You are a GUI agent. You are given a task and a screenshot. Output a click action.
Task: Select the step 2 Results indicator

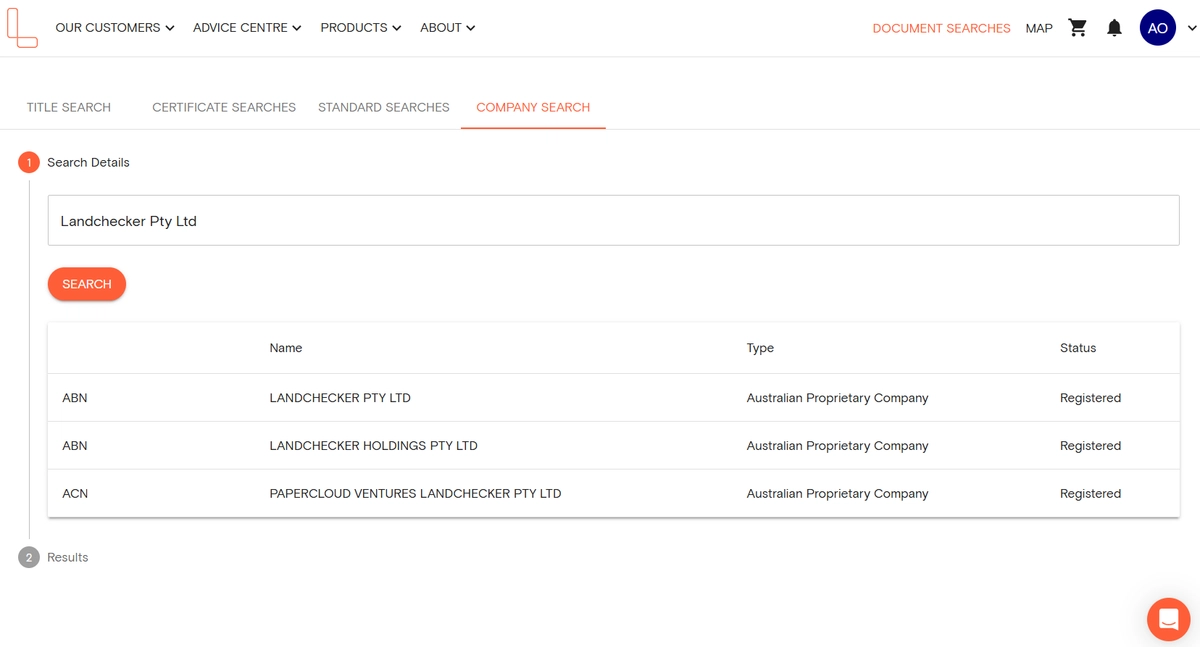coord(28,557)
